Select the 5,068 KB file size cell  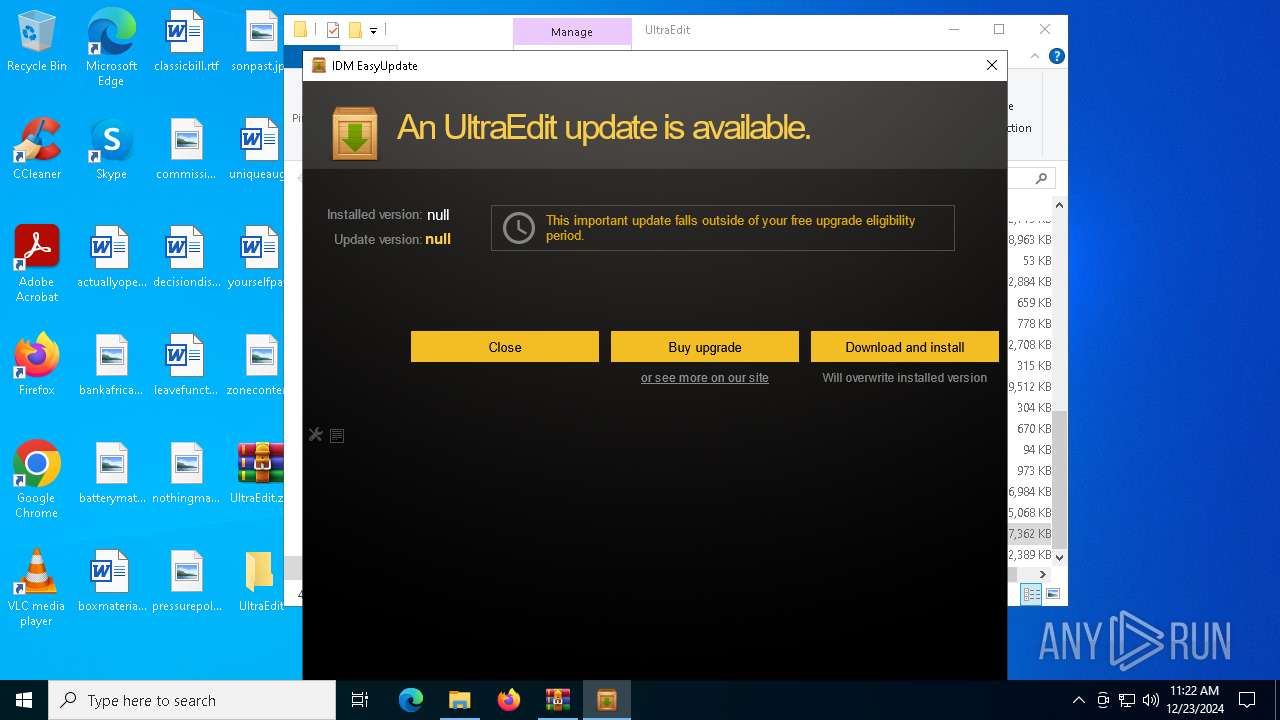pos(1029,513)
